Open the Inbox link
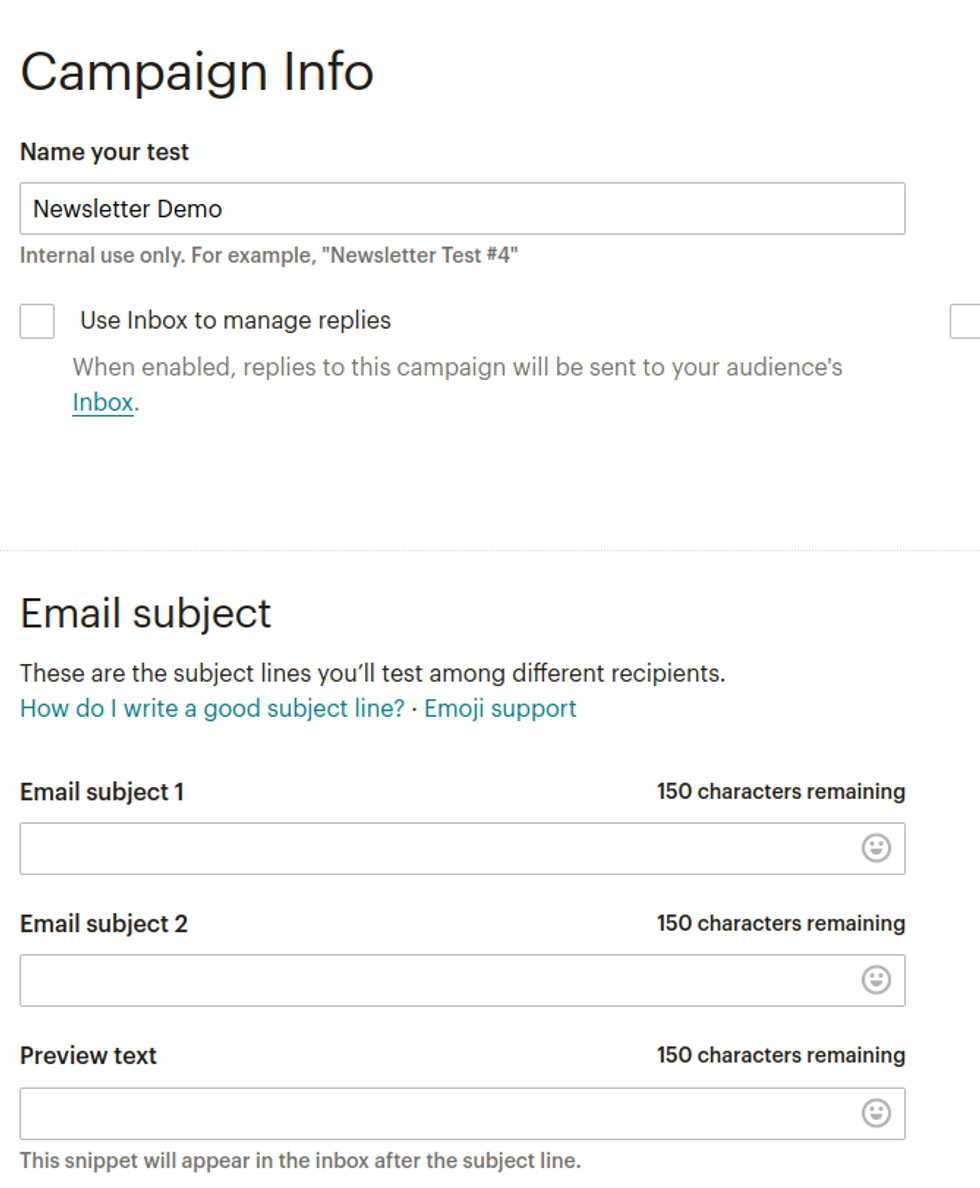The height and width of the screenshot is (1188, 980). [x=102, y=403]
